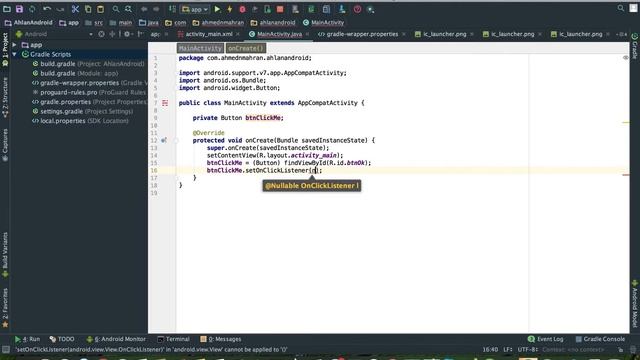Screen dimensions: 640x360
Task: Select build.gradle (Module: app) file
Action: (76, 73)
